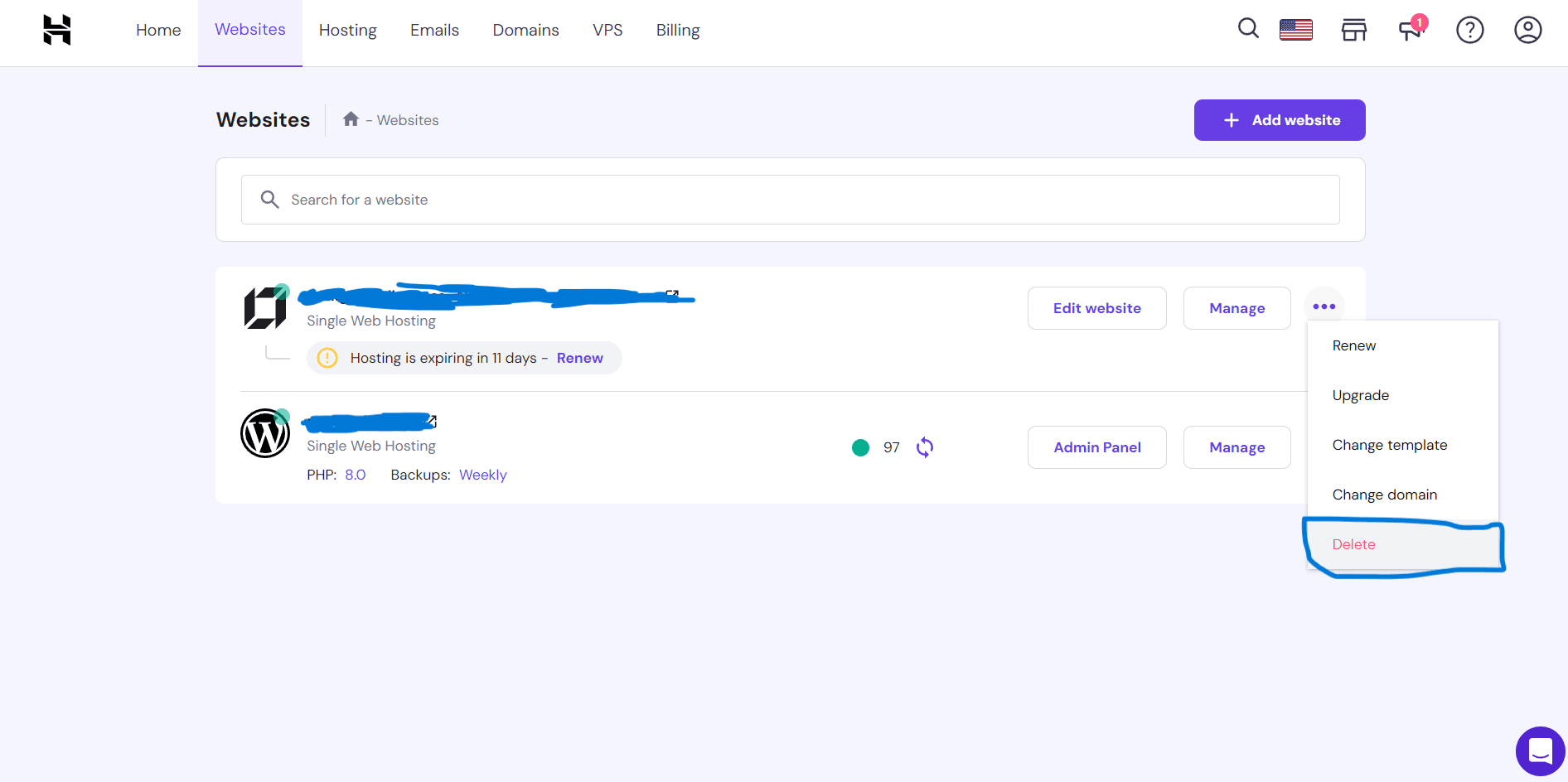Open the account profile icon
The height and width of the screenshot is (782, 1568).
1527,30
